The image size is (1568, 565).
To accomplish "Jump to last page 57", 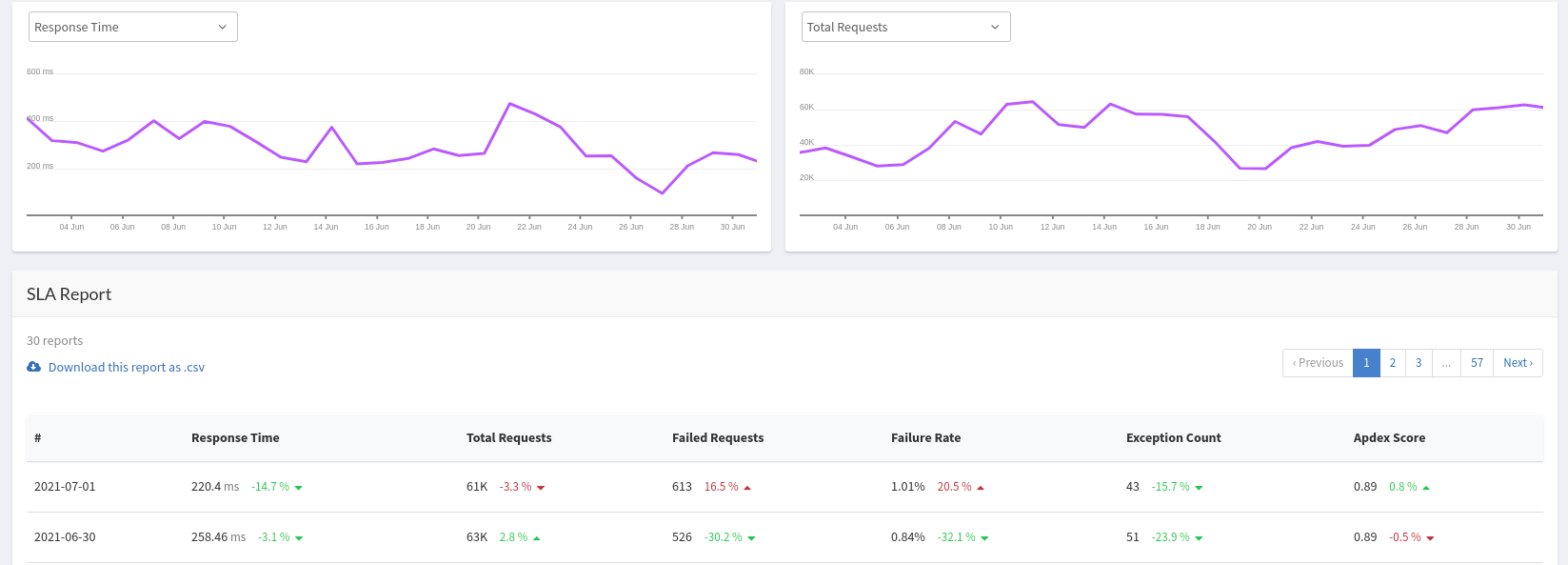I will pyautogui.click(x=1477, y=363).
